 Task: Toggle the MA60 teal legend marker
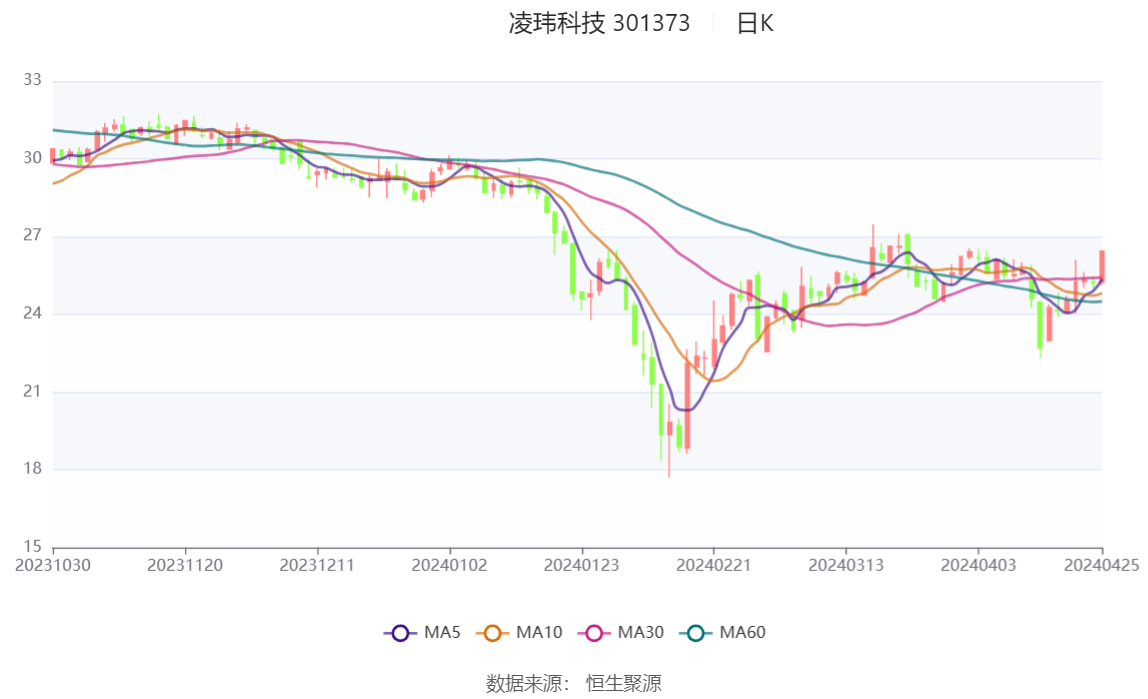[696, 633]
